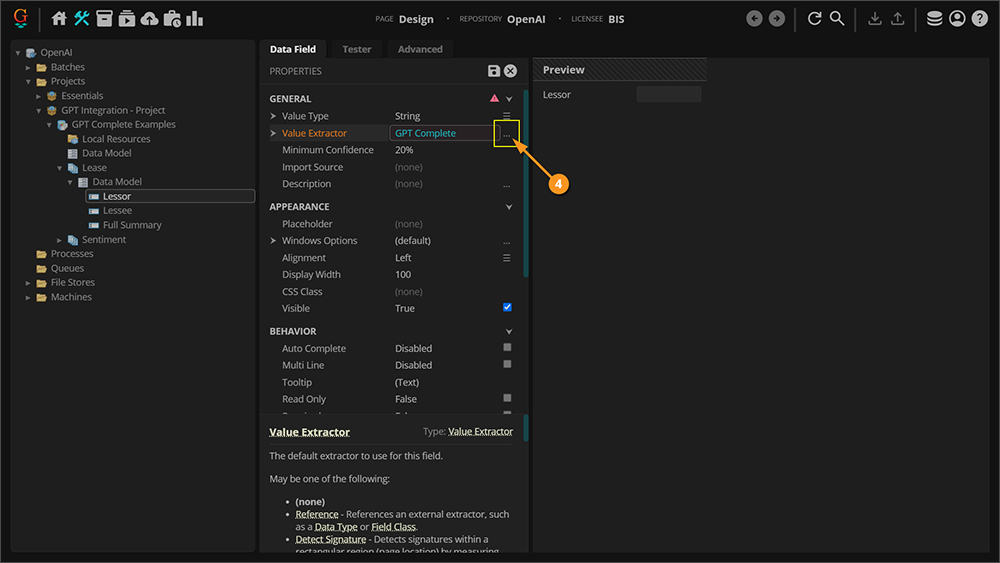Save properties with the floppy disk icon

coord(494,71)
